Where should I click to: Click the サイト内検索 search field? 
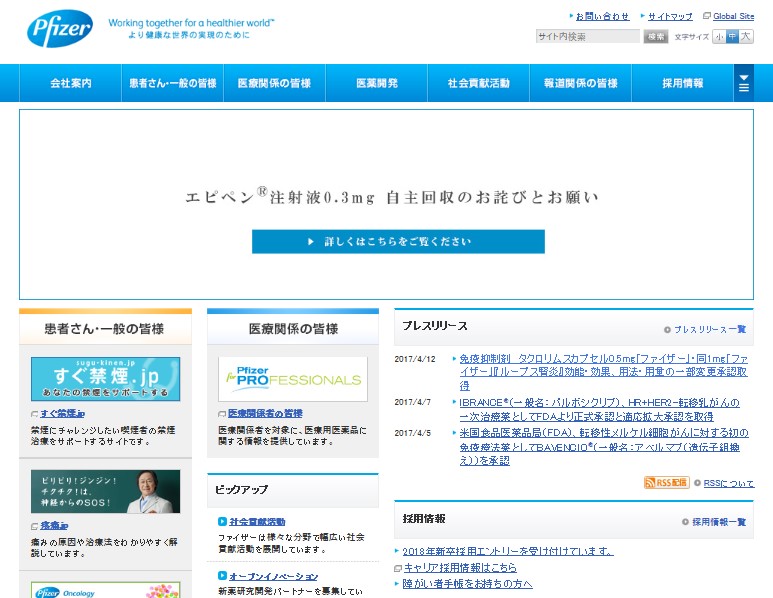pyautogui.click(x=588, y=36)
